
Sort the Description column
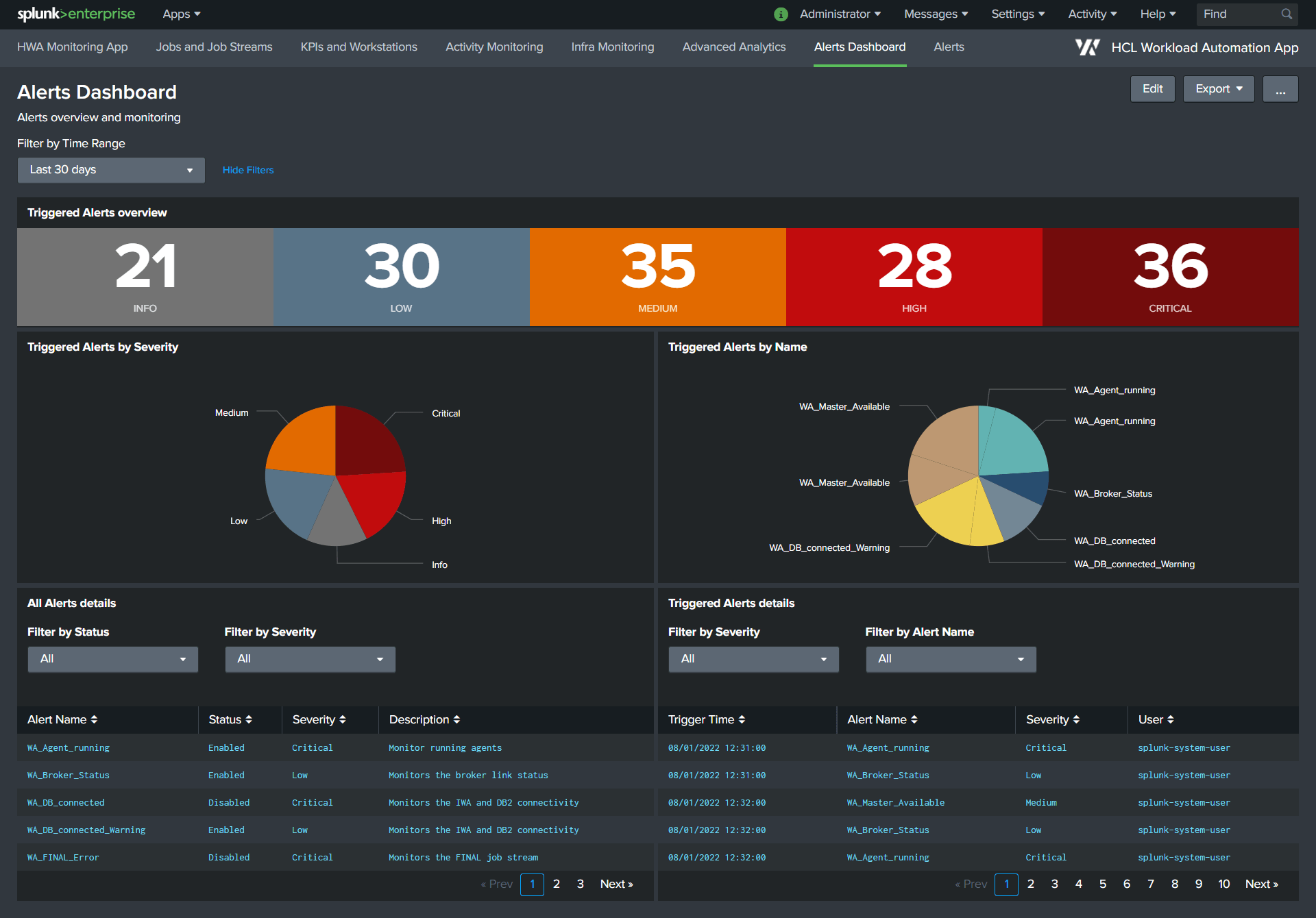click(x=424, y=719)
